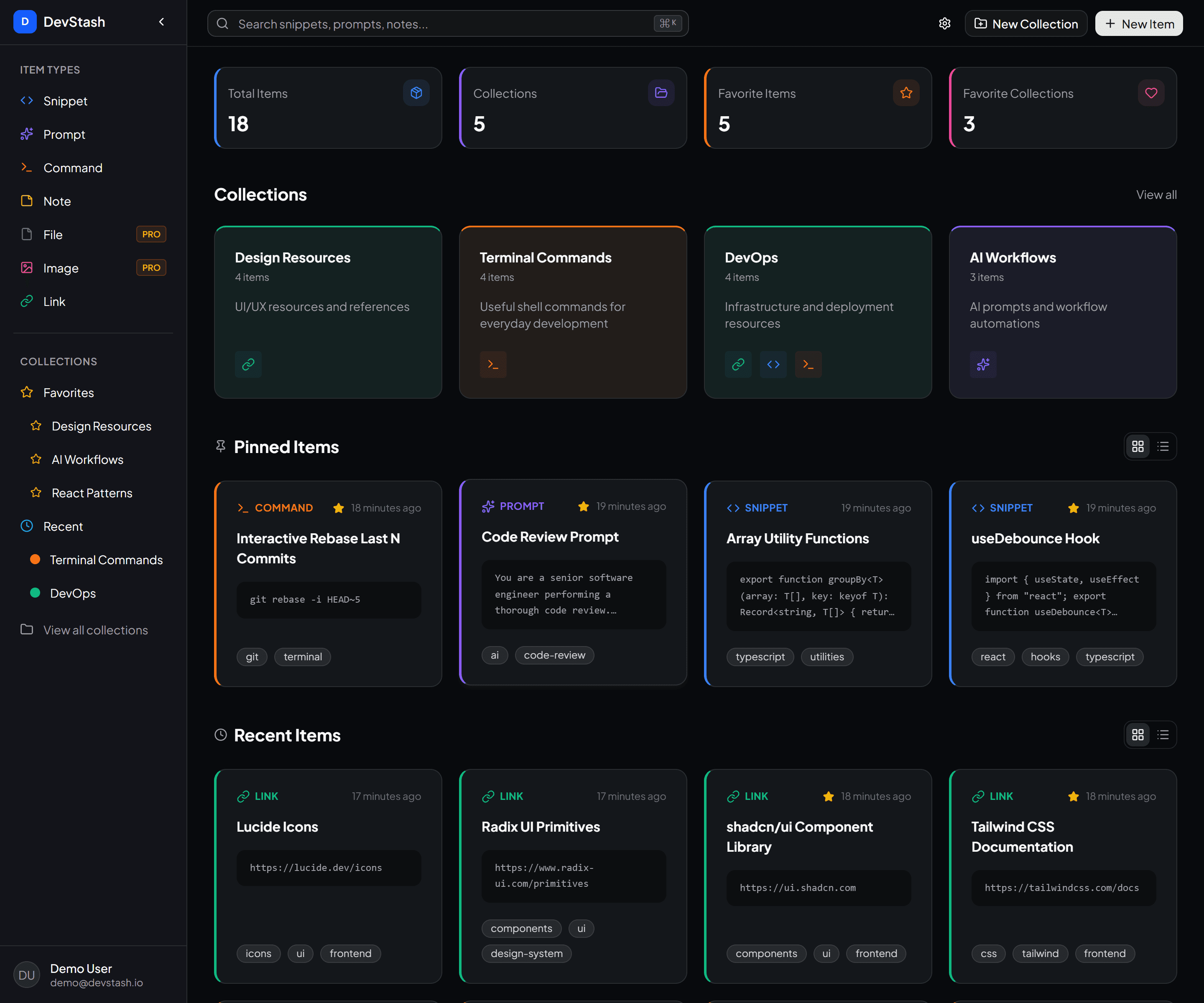Switch Recent Items to grid view

[1138, 735]
